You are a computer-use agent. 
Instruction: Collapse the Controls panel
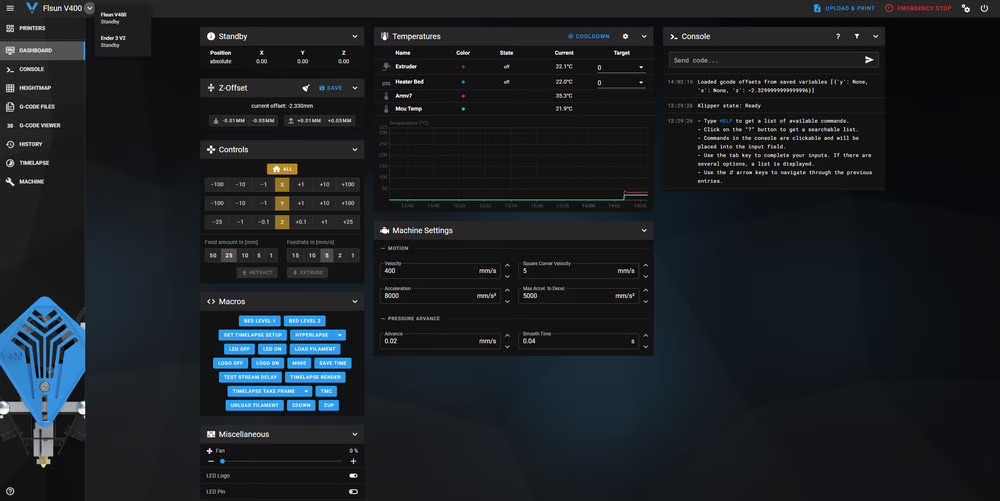click(355, 150)
